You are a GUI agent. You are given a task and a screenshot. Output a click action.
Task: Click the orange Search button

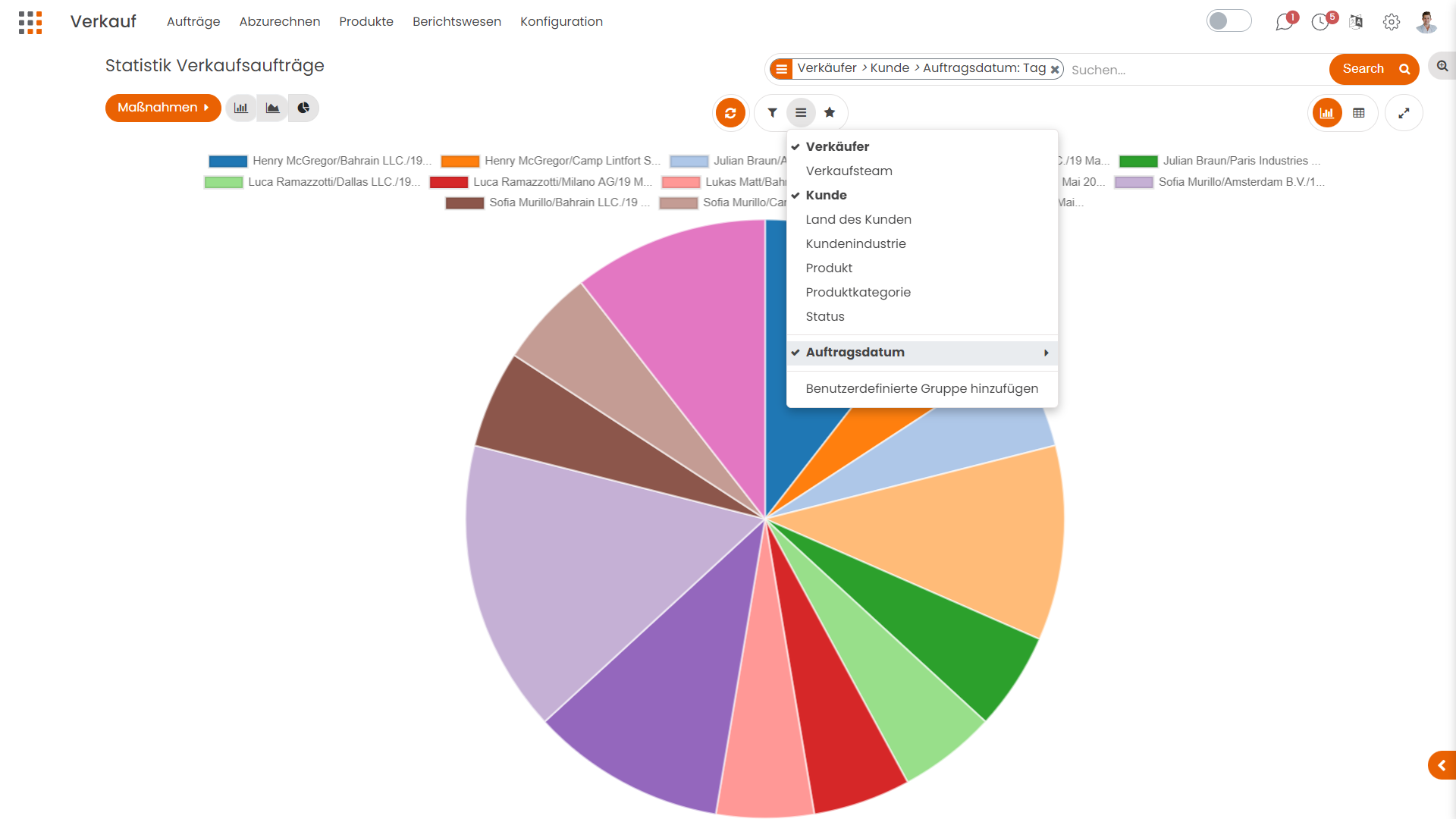1374,69
